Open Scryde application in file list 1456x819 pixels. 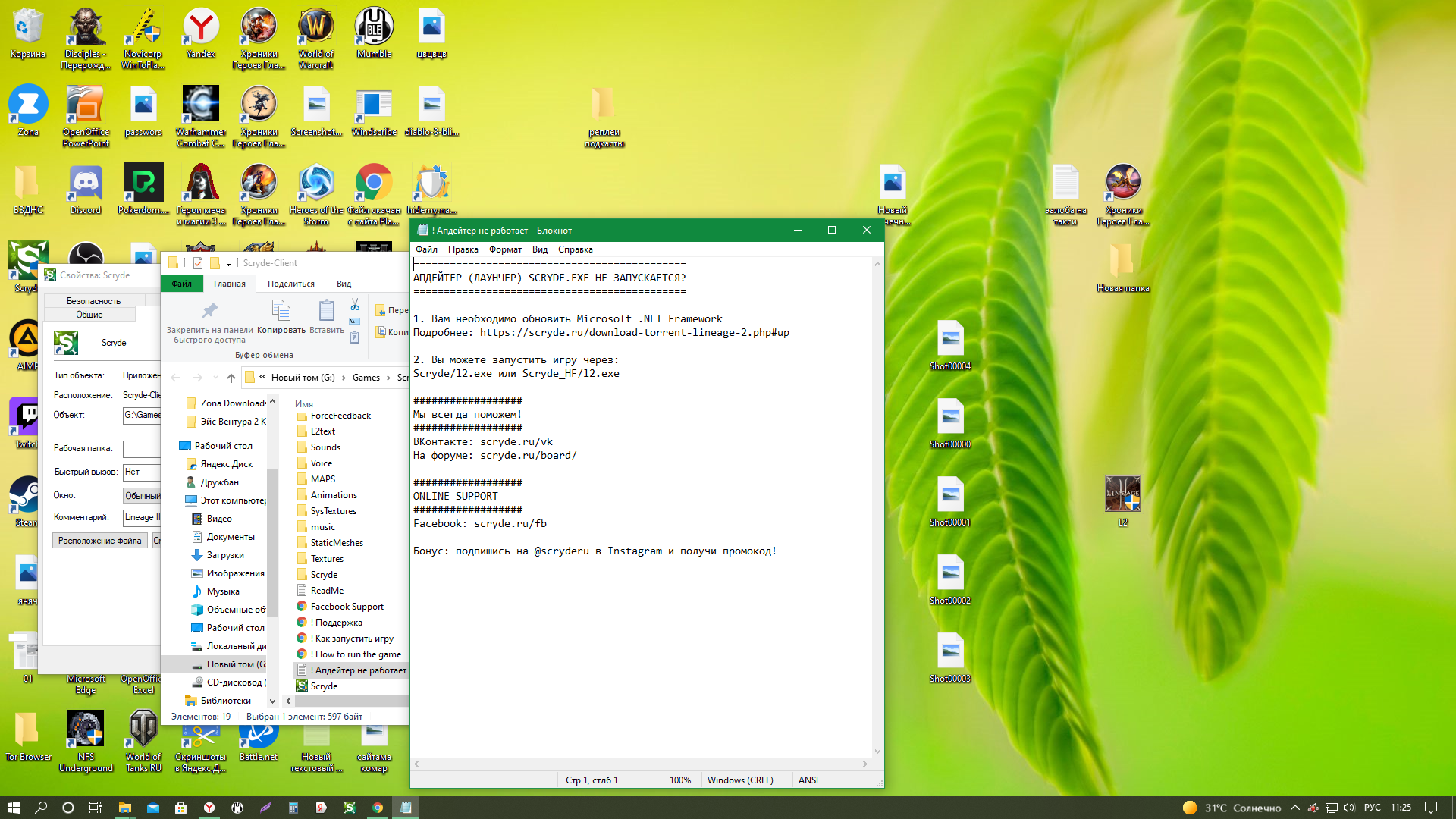click(324, 686)
